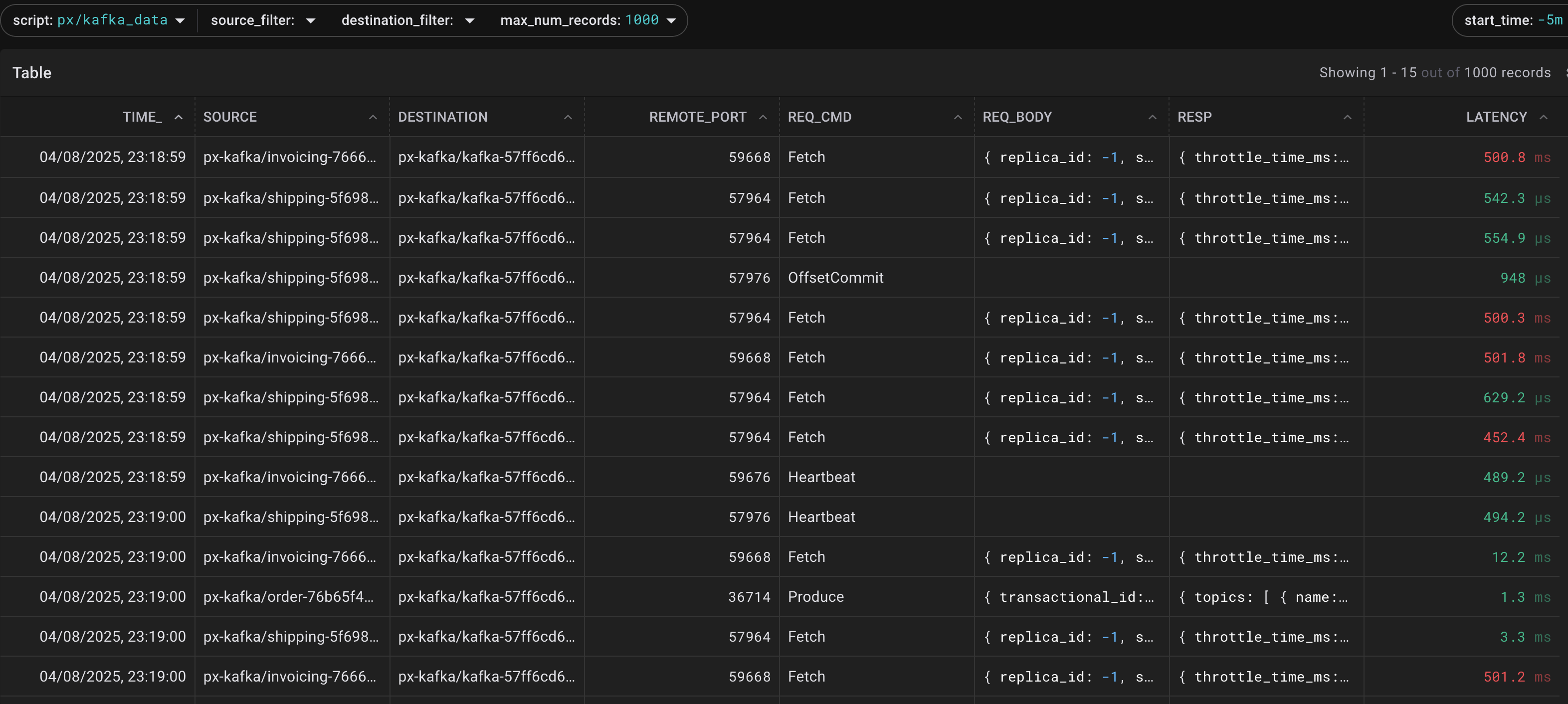1568x704 pixels.
Task: Select the 489.2 µs latency cell
Action: (1461, 477)
